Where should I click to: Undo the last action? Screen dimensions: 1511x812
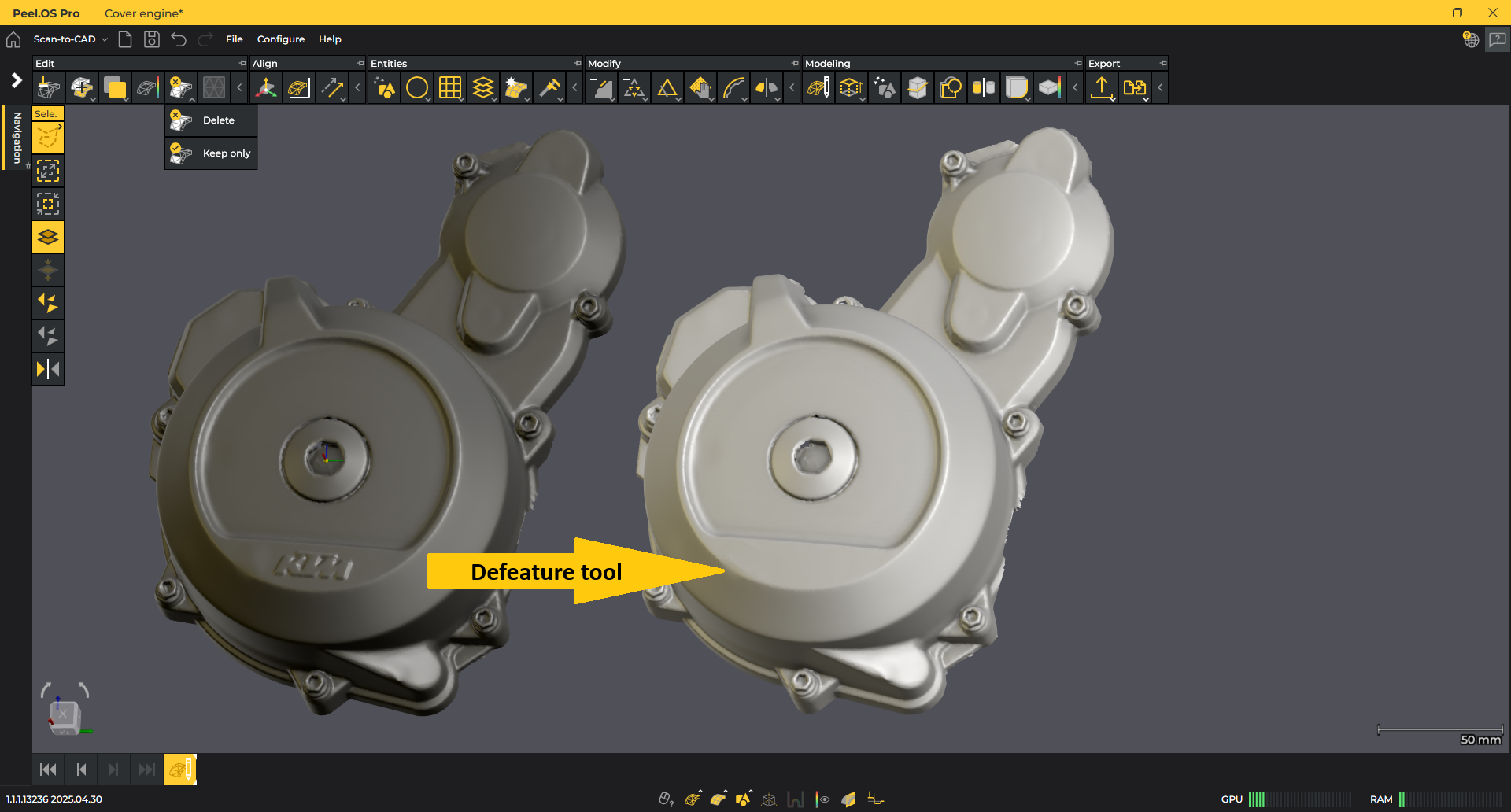[x=179, y=39]
